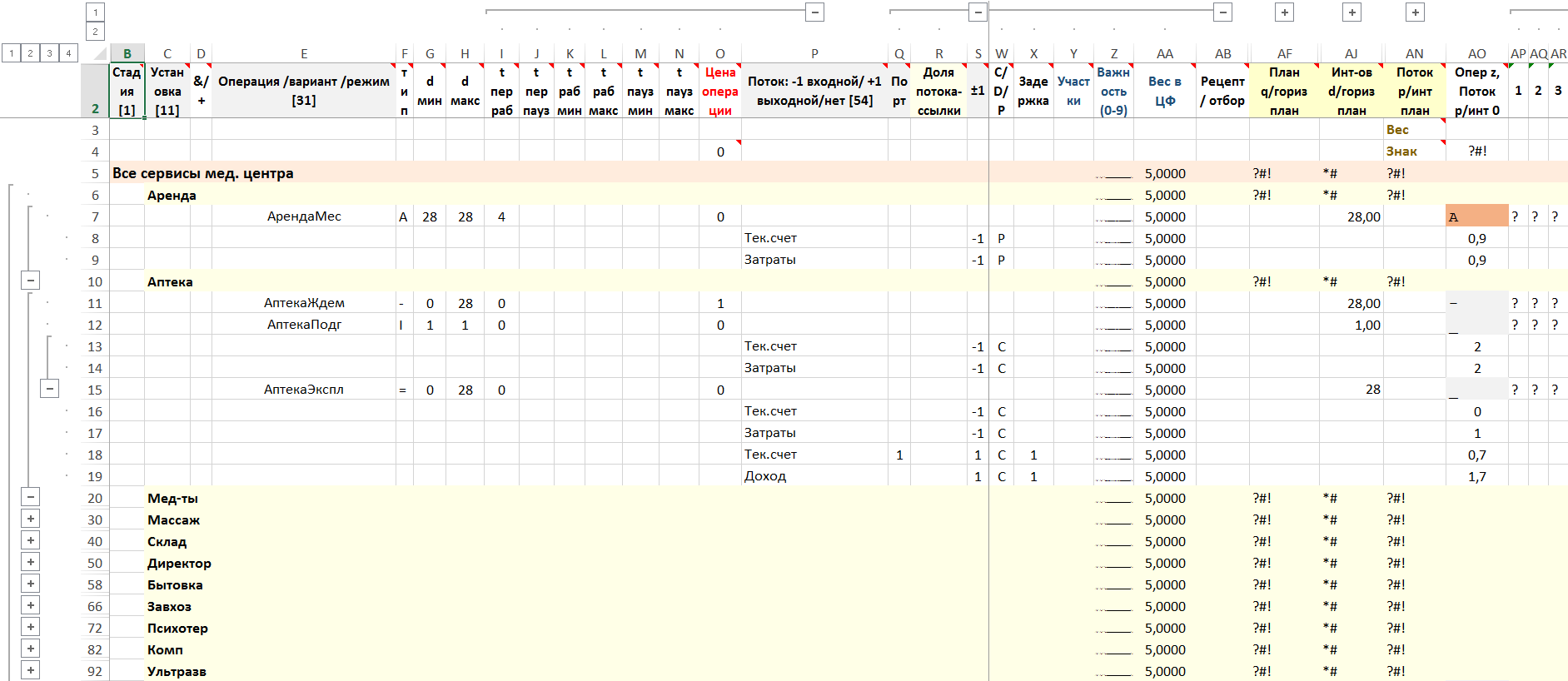Collapse column group with minus above column AB
The width and height of the screenshot is (1568, 681).
1222,12
